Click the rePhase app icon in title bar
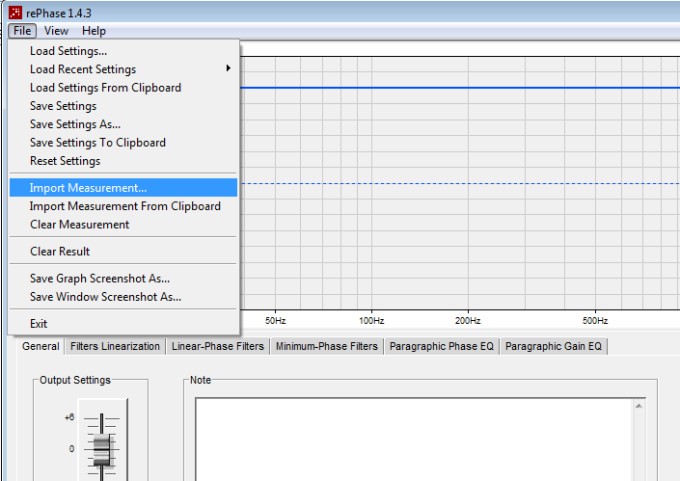This screenshot has width=680, height=481. tap(15, 13)
